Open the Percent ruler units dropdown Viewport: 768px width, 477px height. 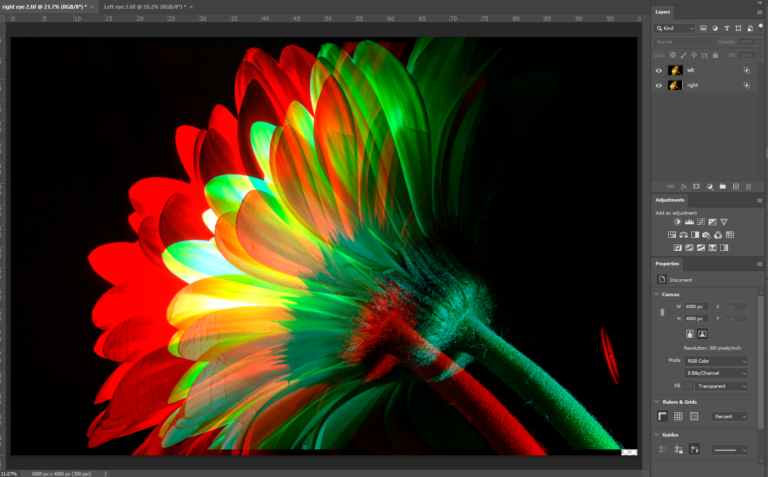click(730, 417)
